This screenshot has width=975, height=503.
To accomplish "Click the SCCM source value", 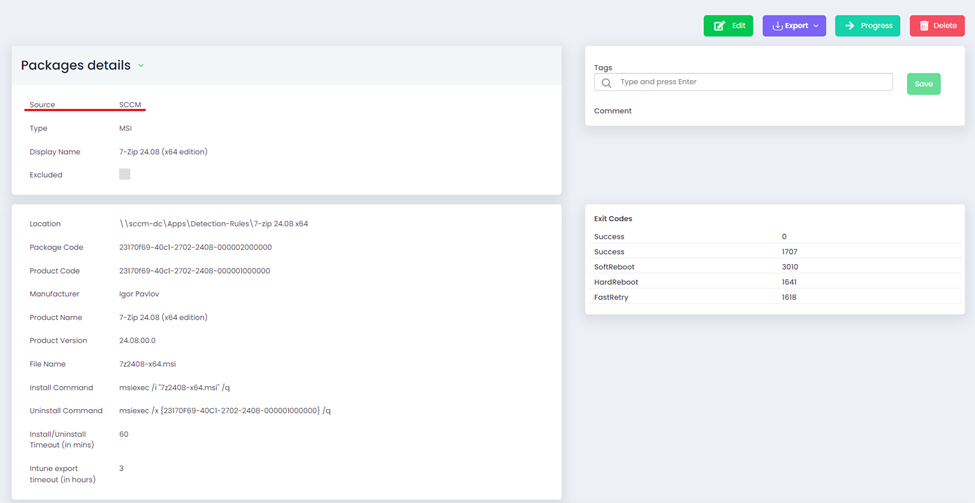I will click(130, 105).
